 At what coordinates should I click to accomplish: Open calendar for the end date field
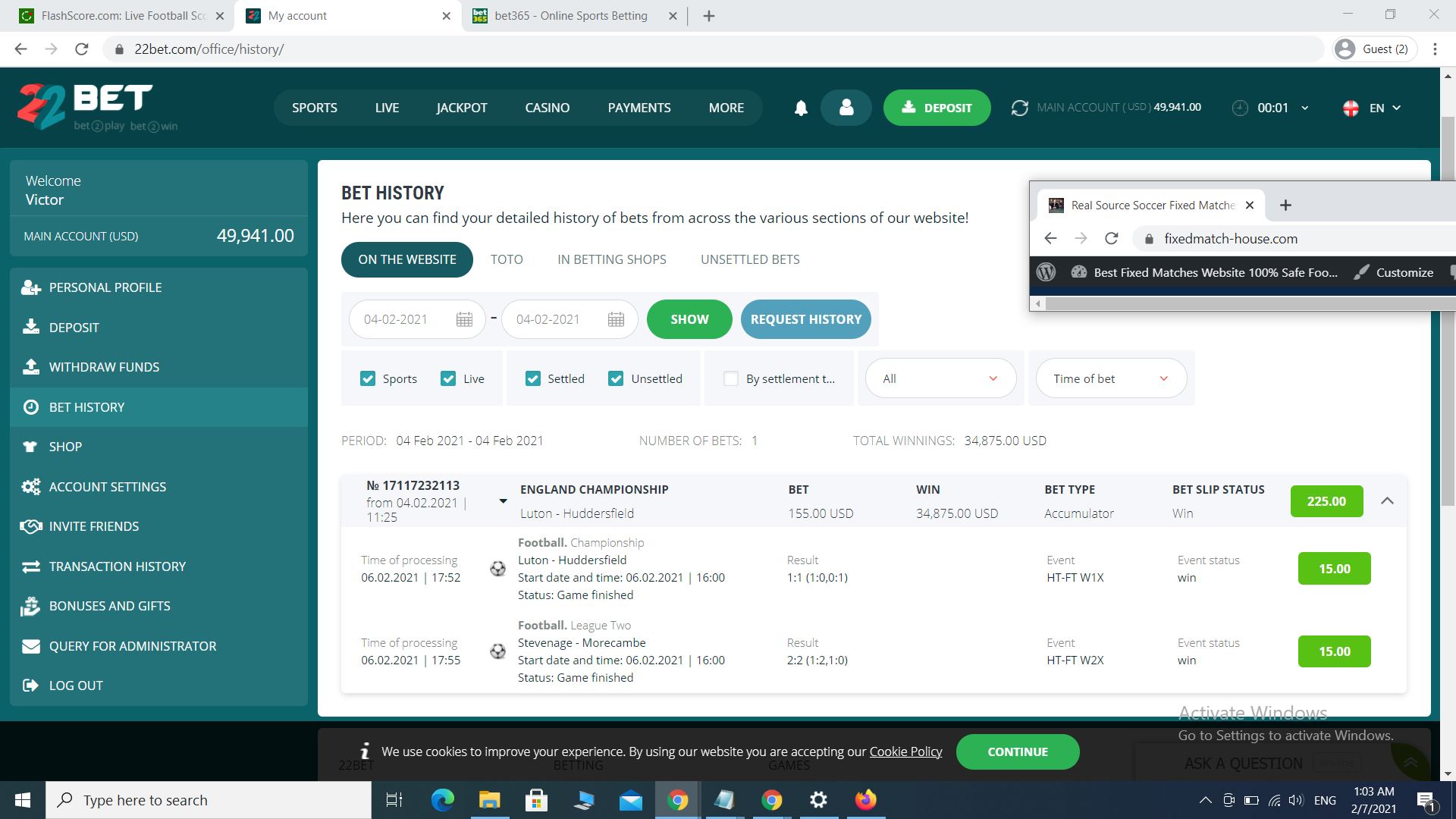click(x=616, y=319)
